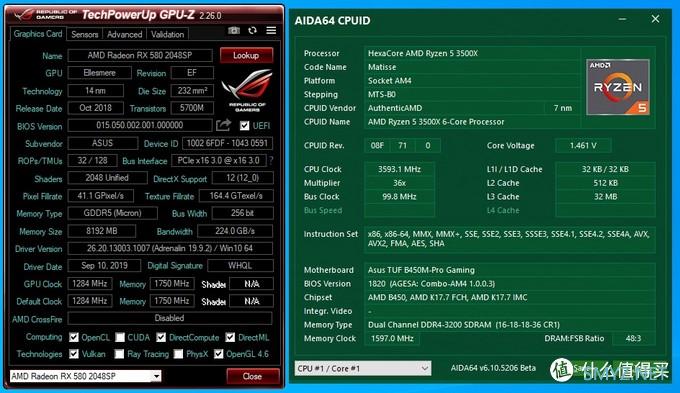Toggle the CUDA checkbox

click(120, 337)
